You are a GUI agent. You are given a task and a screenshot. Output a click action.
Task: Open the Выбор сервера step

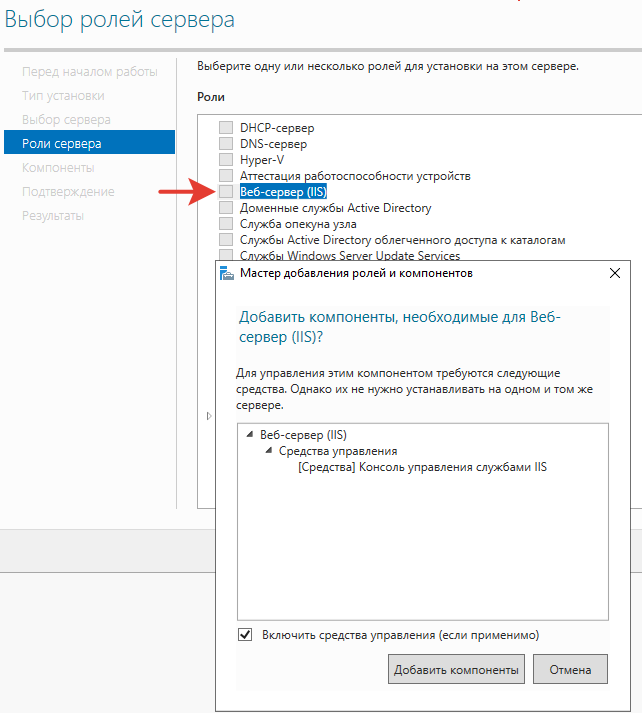pyautogui.click(x=66, y=120)
